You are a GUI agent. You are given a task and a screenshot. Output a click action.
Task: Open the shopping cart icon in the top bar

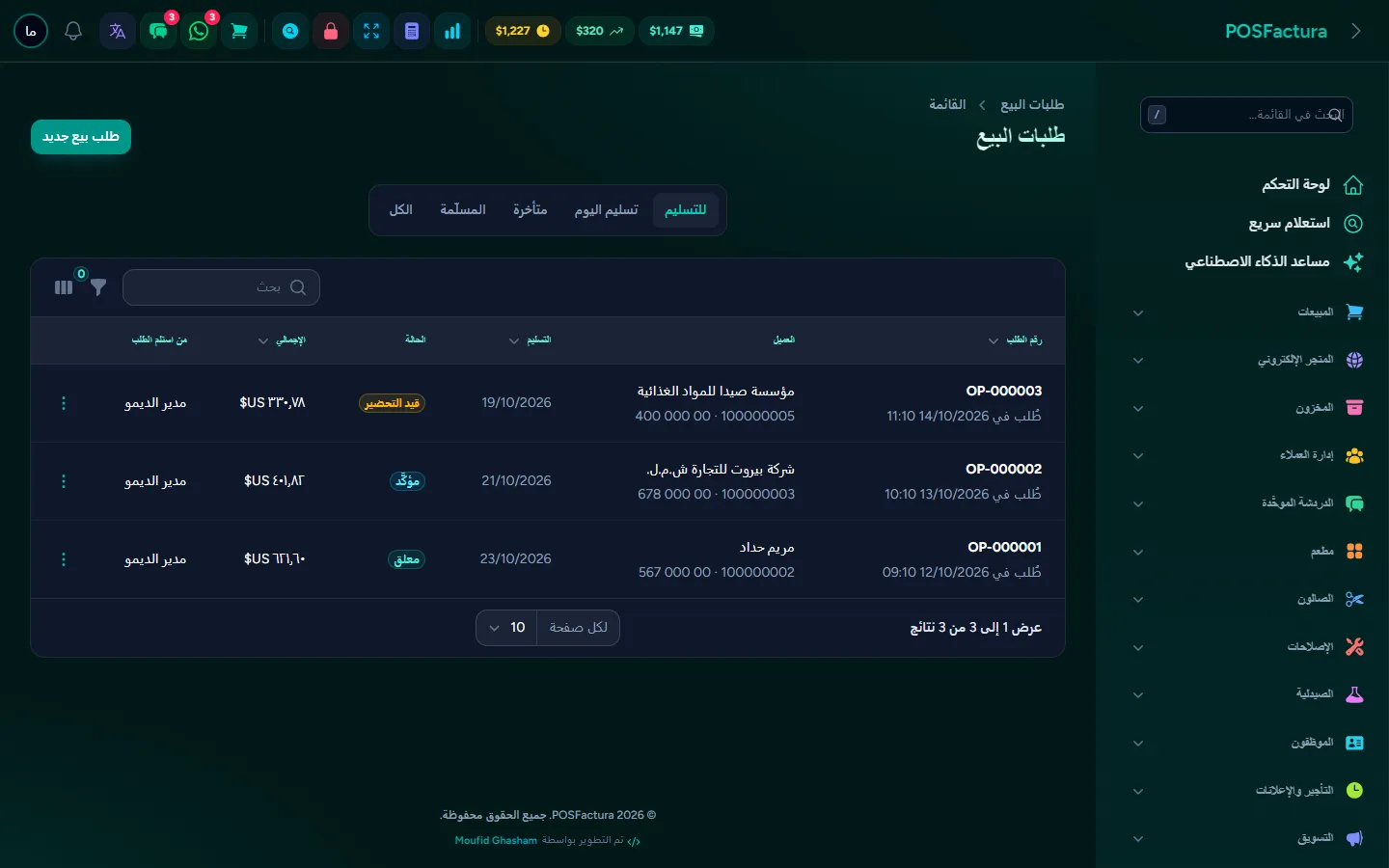click(x=239, y=31)
